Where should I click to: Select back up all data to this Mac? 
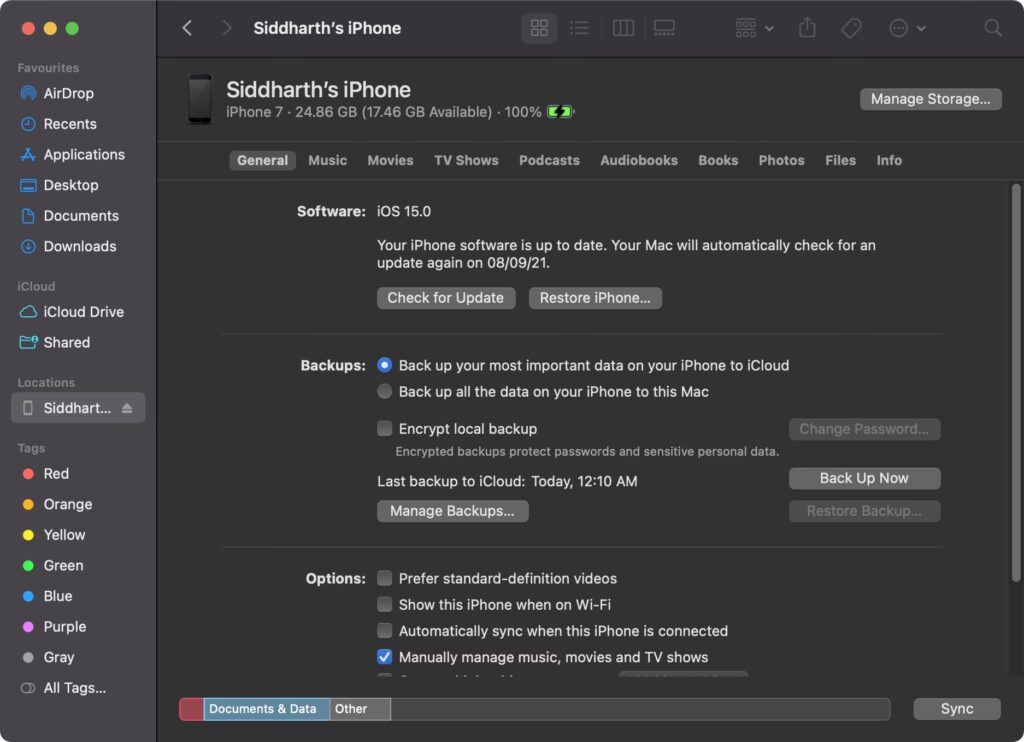385,392
